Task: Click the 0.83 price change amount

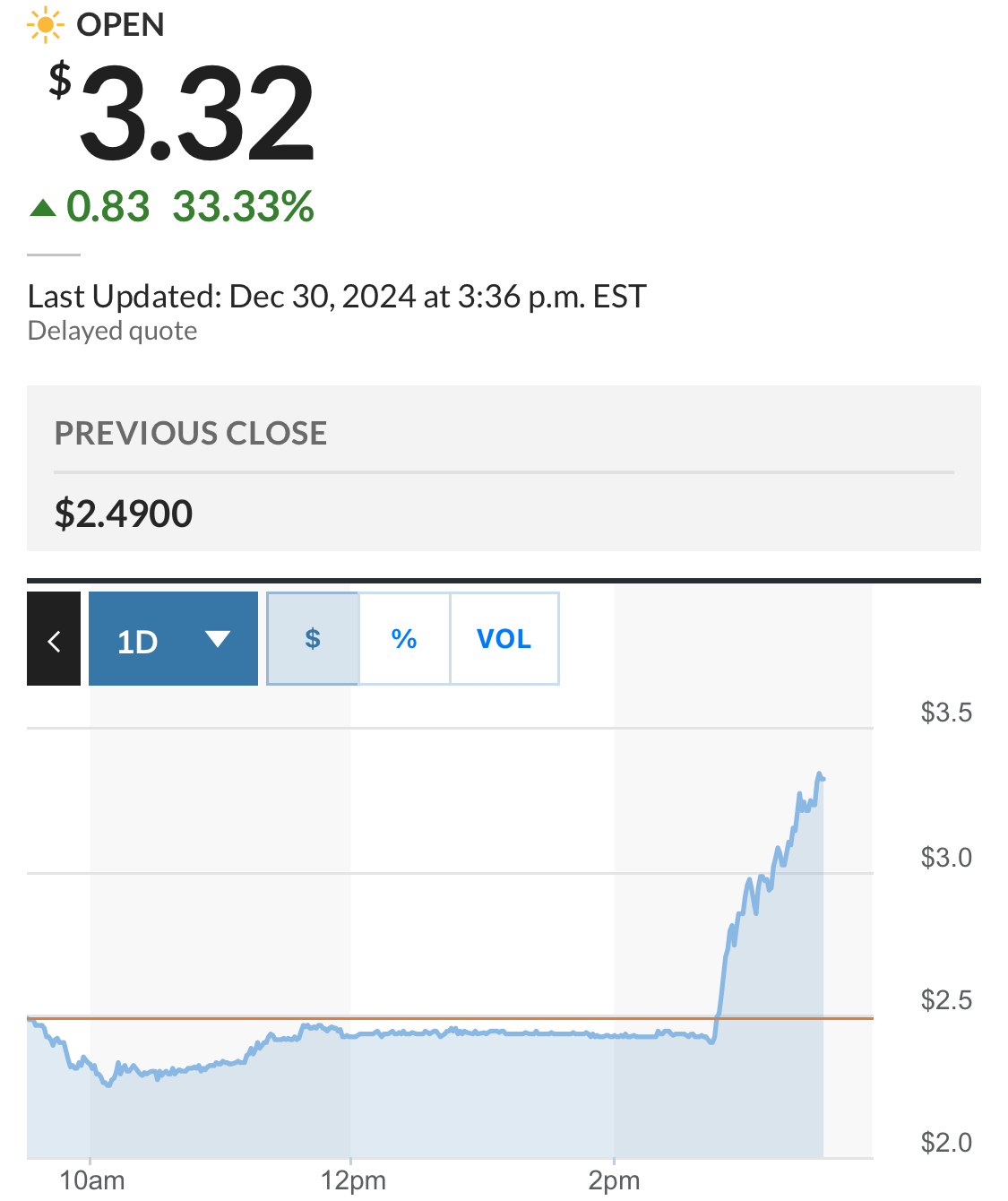Action: coord(108,207)
